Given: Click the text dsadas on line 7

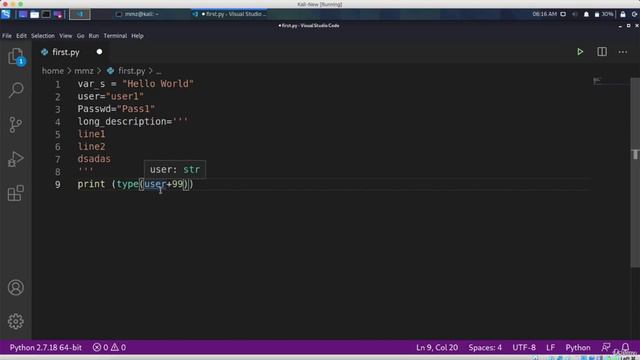Looking at the screenshot, I should click(94, 159).
